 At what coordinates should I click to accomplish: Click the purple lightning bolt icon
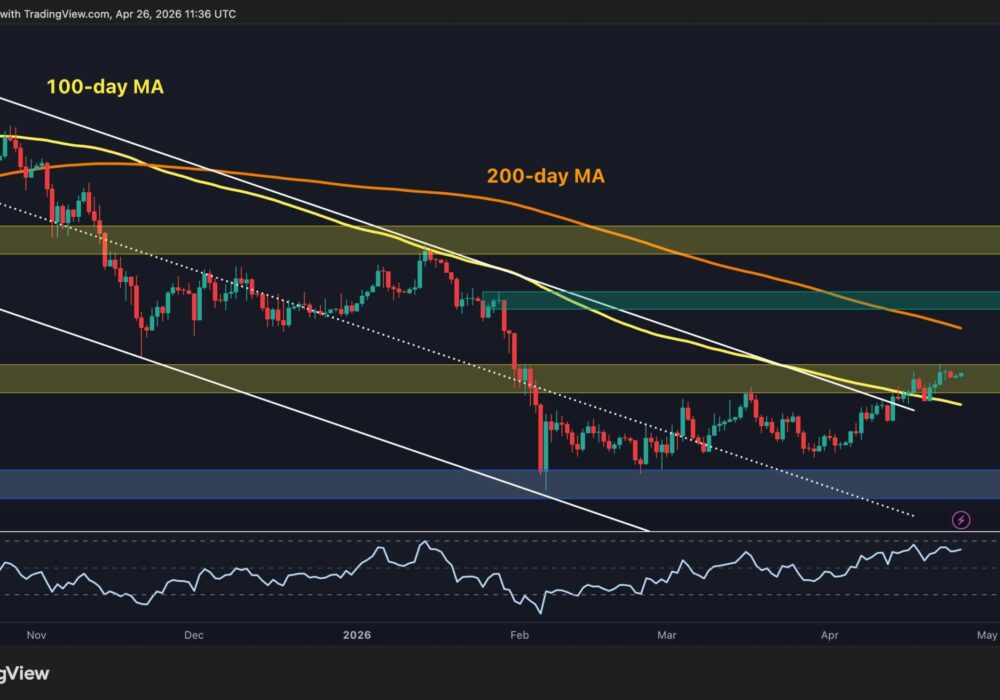[x=961, y=519]
